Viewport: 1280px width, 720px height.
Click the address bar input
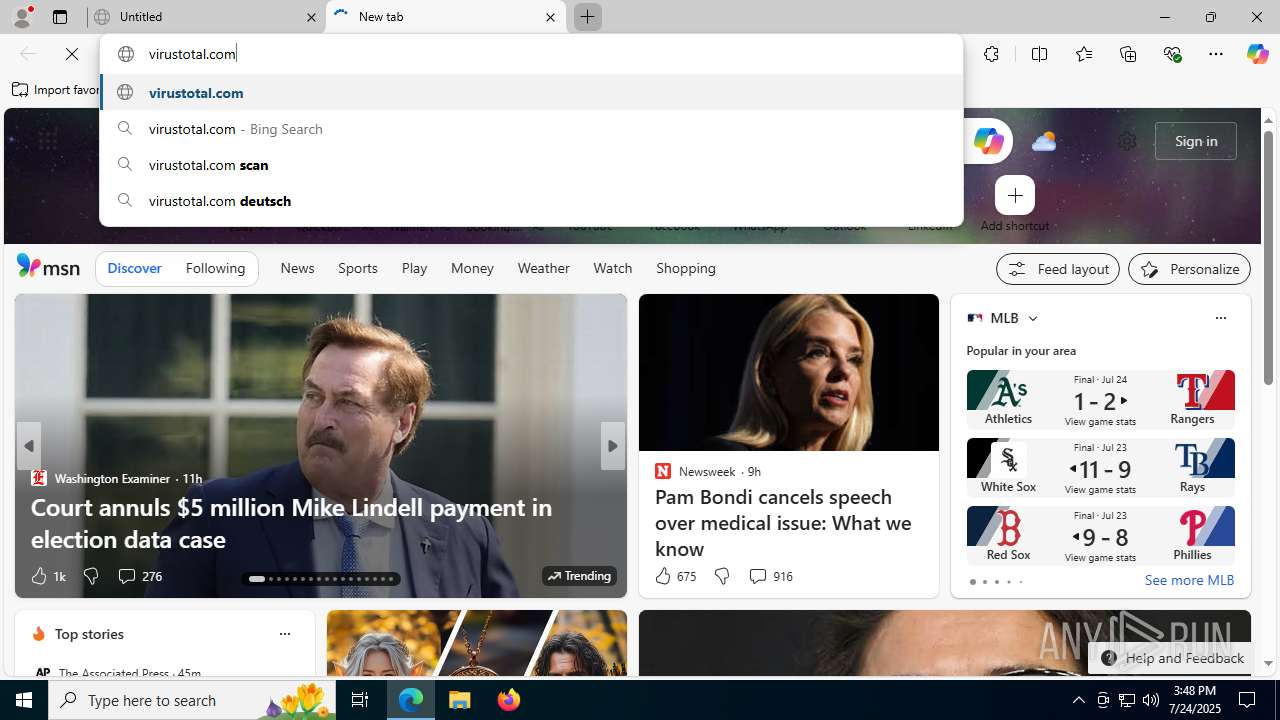point(531,54)
